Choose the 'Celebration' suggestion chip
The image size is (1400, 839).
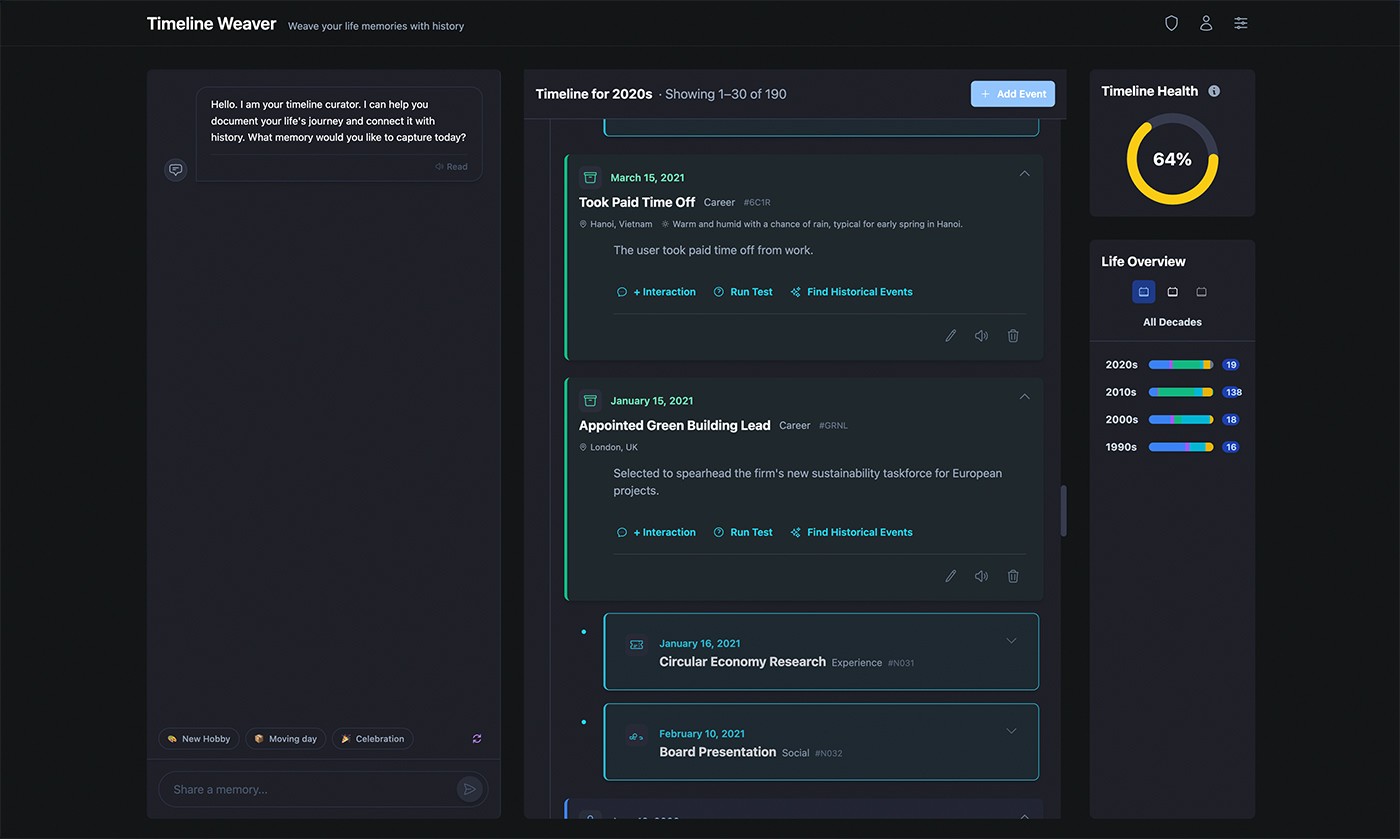pos(372,738)
